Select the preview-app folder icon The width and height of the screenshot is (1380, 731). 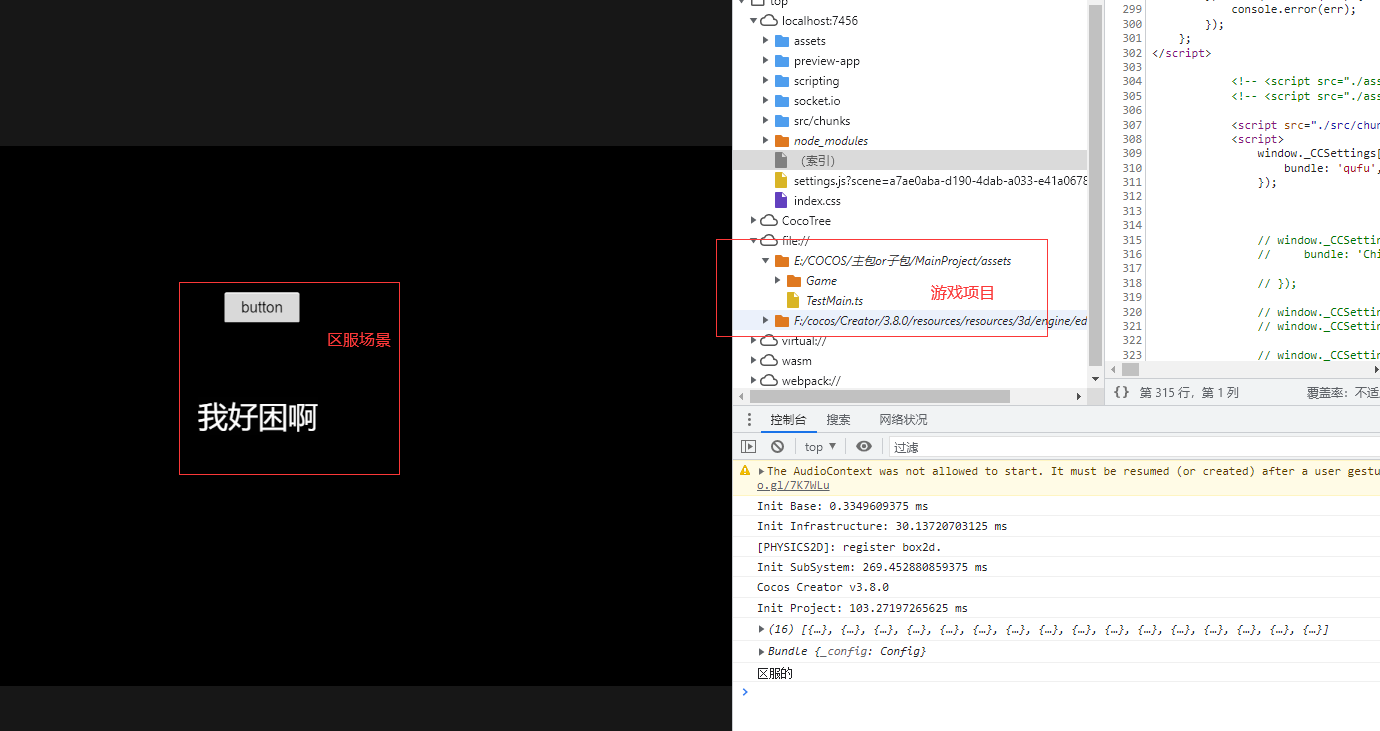782,61
